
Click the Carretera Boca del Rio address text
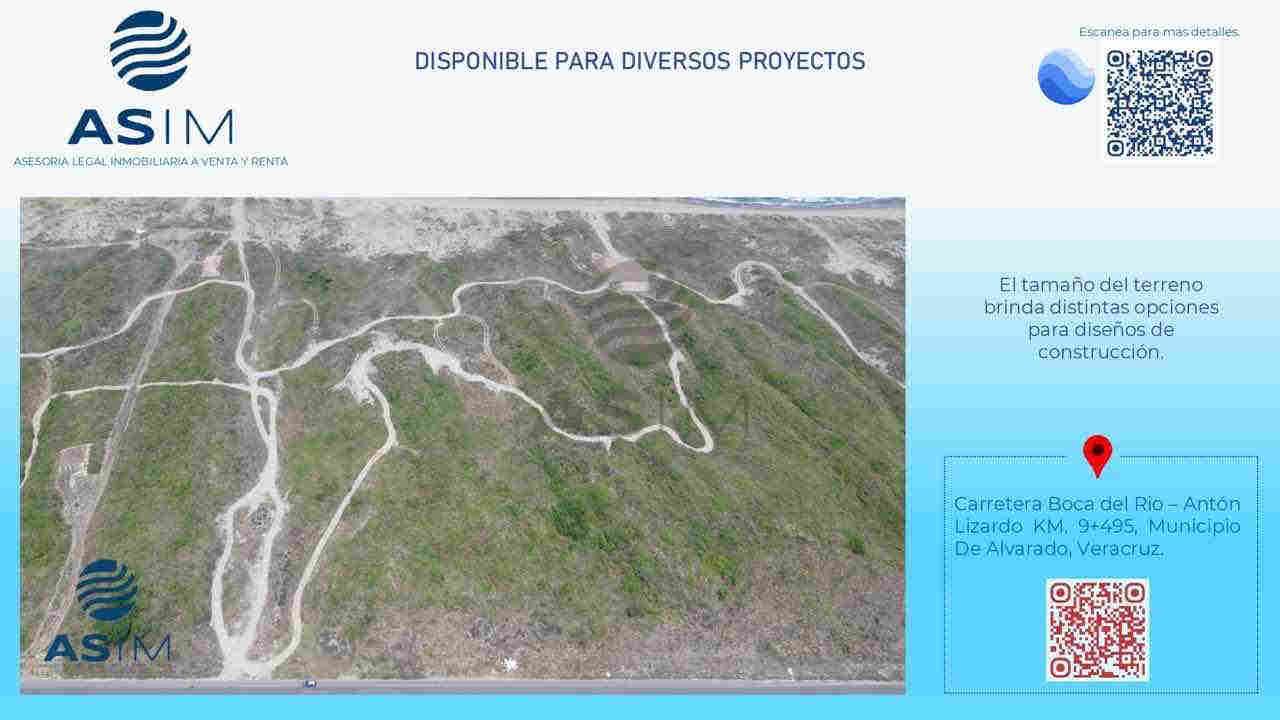point(1098,526)
